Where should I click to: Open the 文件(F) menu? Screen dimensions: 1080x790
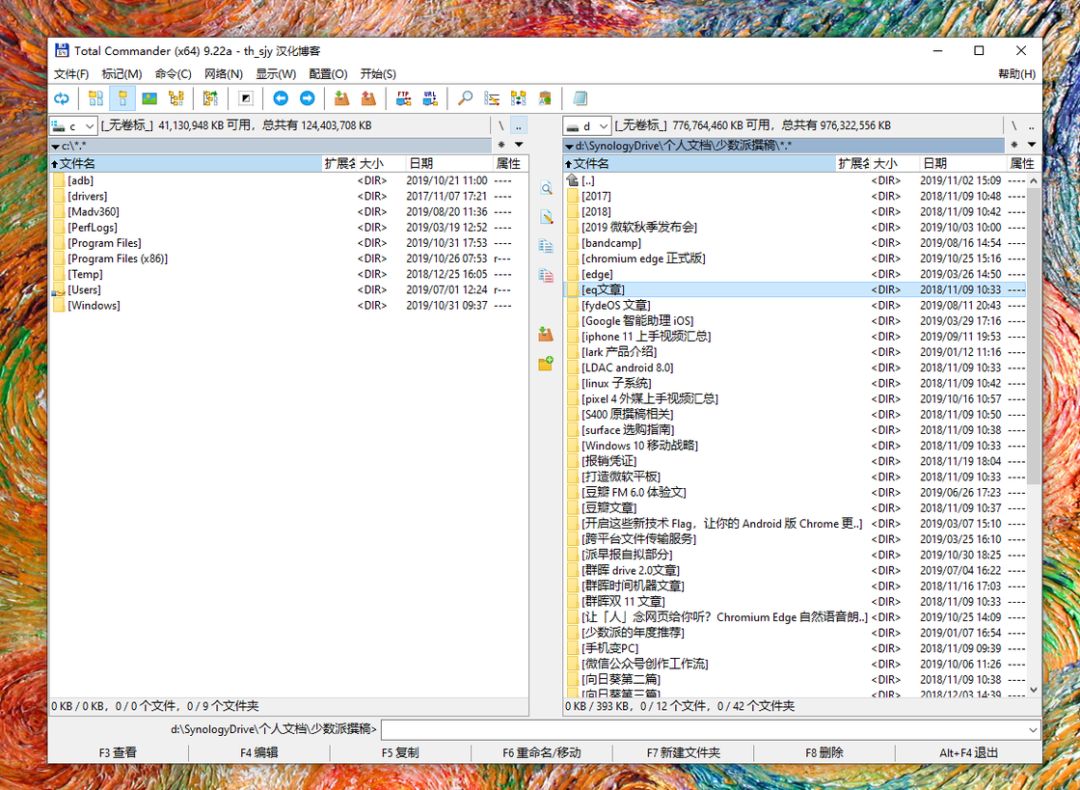pos(71,74)
